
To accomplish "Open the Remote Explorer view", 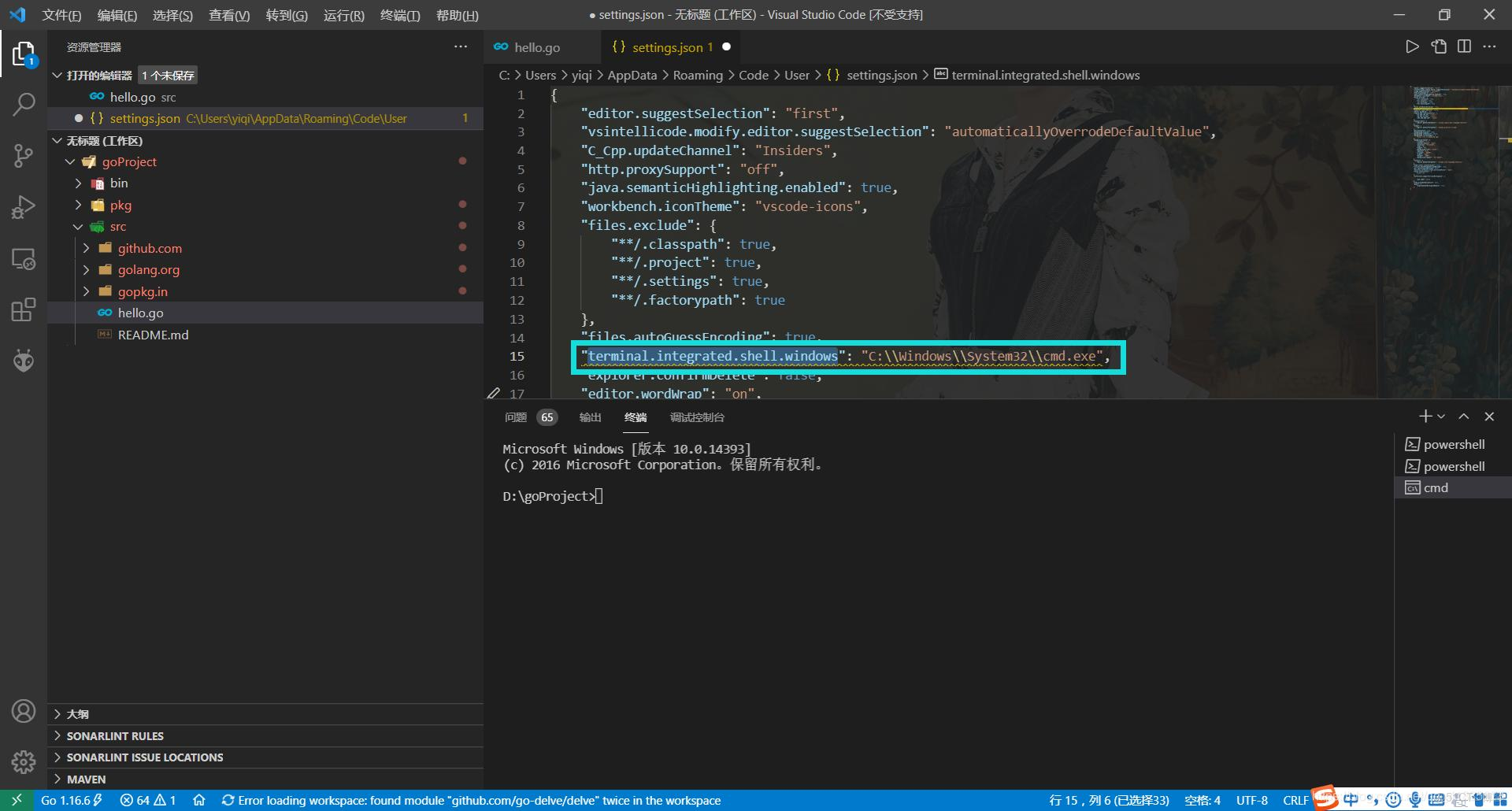I will tap(24, 259).
